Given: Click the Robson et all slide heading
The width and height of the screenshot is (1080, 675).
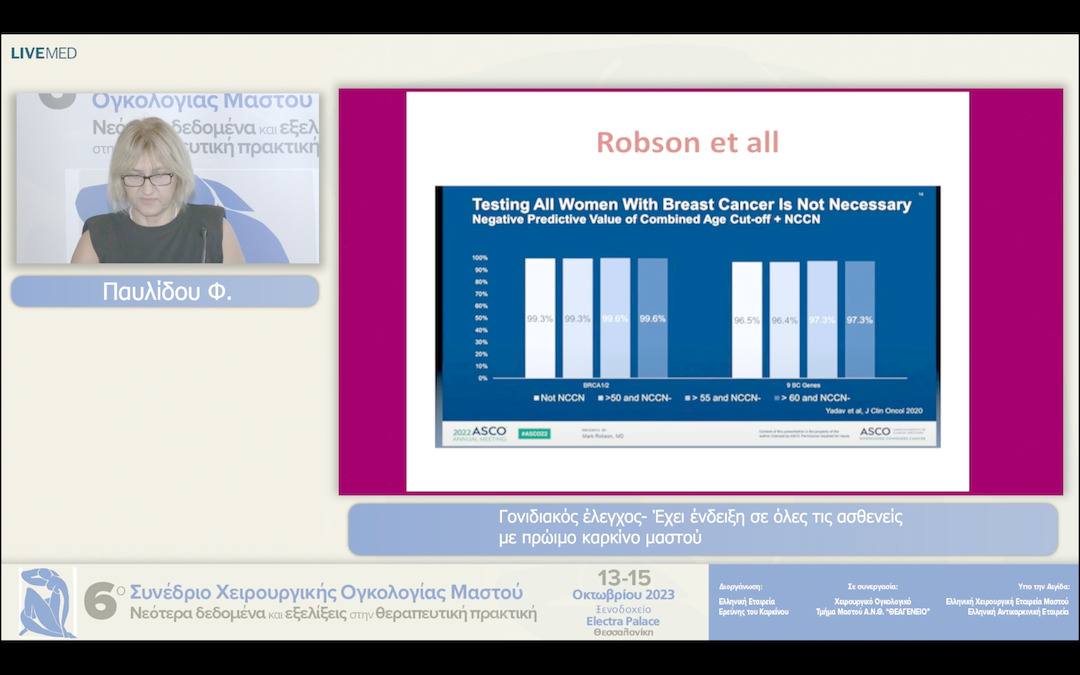Looking at the screenshot, I should (x=687, y=142).
